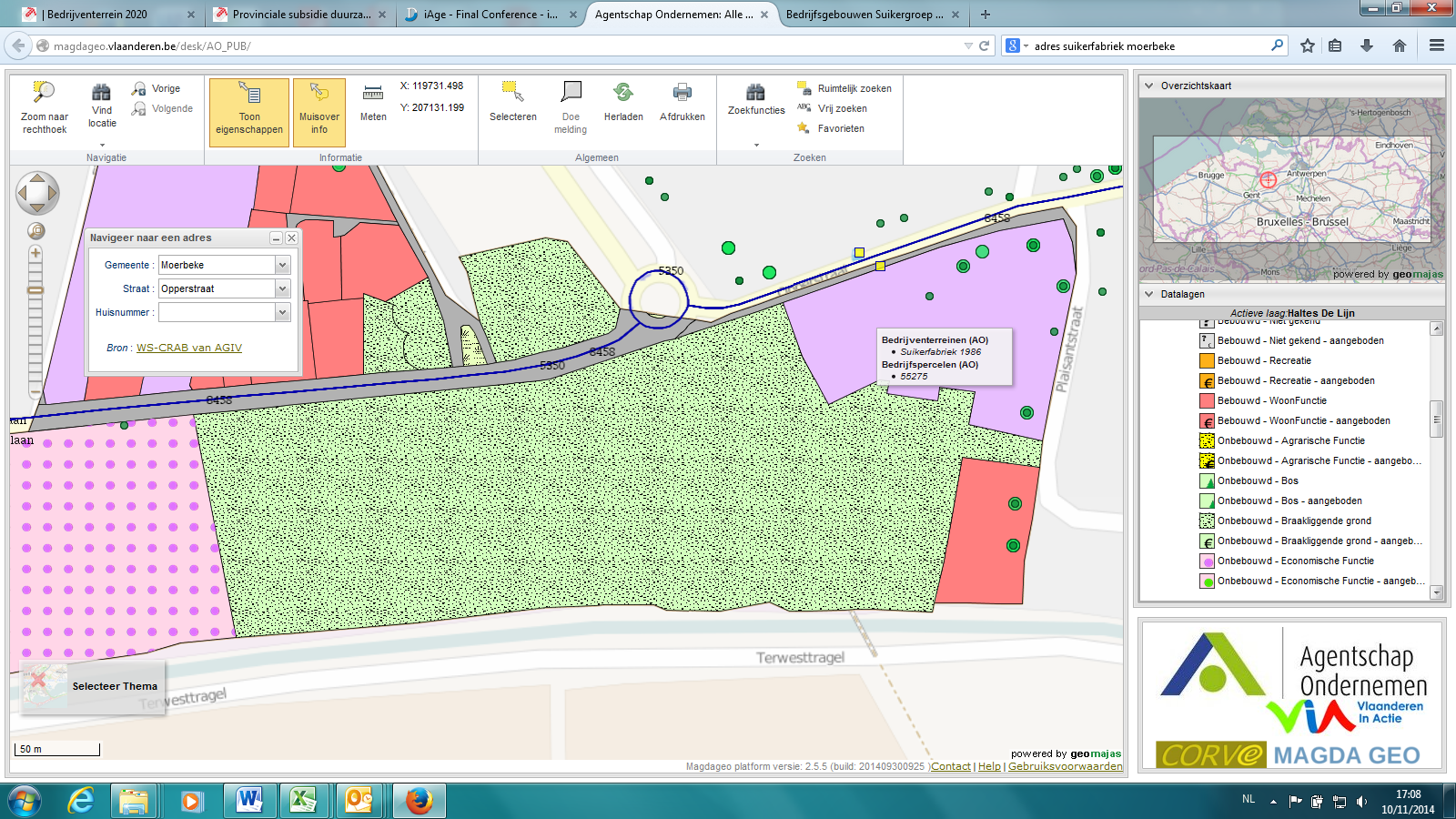Pan the map up with the top arrow

[37, 178]
